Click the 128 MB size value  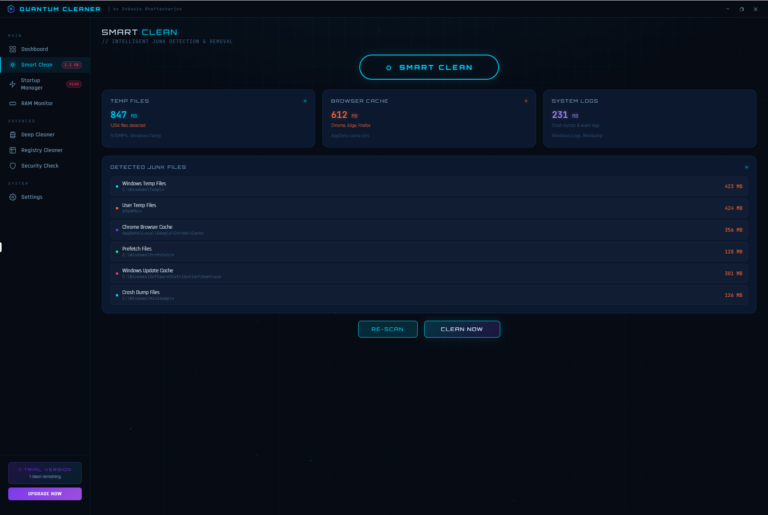tap(733, 251)
